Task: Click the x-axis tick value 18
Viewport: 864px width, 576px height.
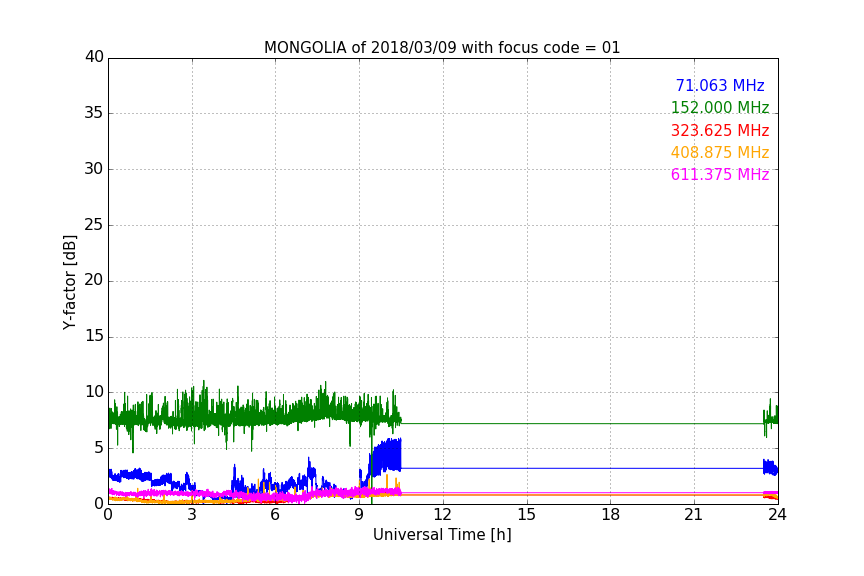Action: tap(611, 515)
